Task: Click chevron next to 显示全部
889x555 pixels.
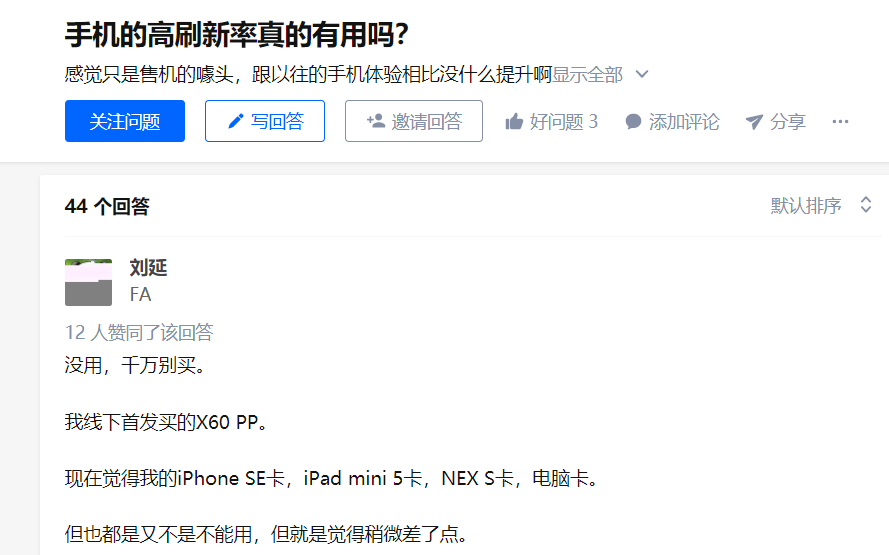Action: point(642,74)
